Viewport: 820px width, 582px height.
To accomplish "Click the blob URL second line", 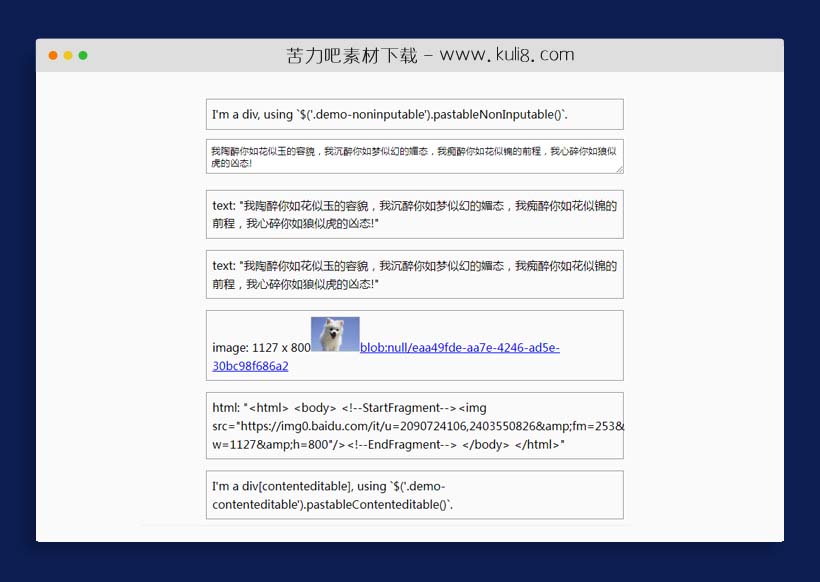I will coord(250,366).
